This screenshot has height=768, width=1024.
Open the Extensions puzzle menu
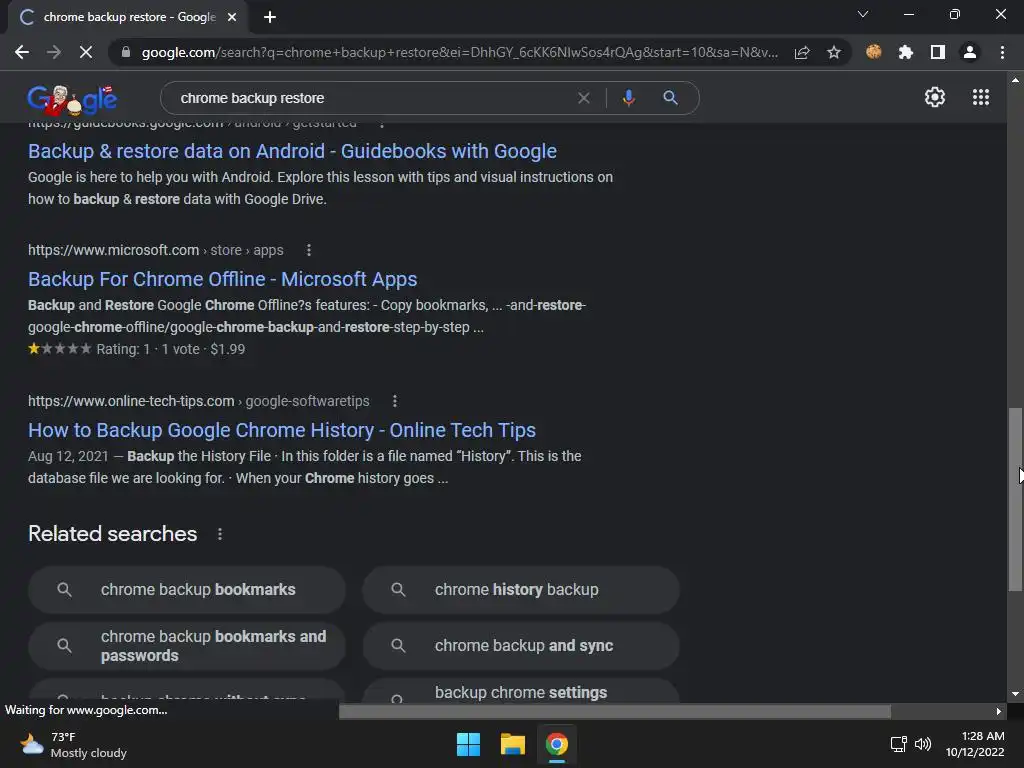click(x=906, y=52)
